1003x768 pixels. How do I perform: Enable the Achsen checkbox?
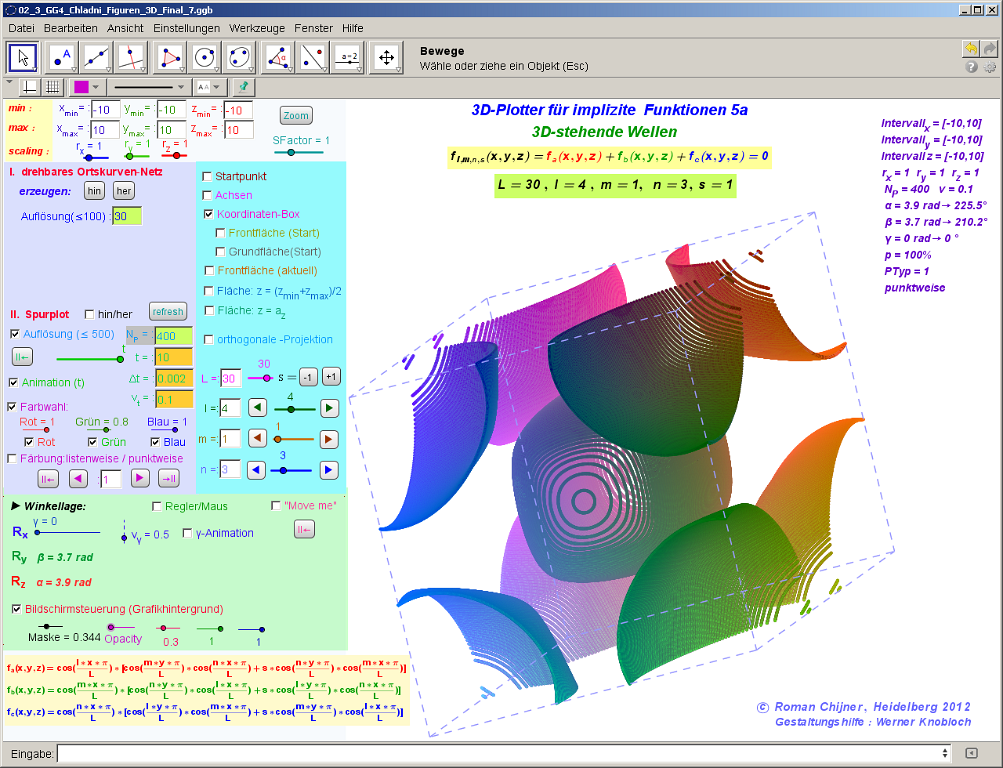click(208, 195)
